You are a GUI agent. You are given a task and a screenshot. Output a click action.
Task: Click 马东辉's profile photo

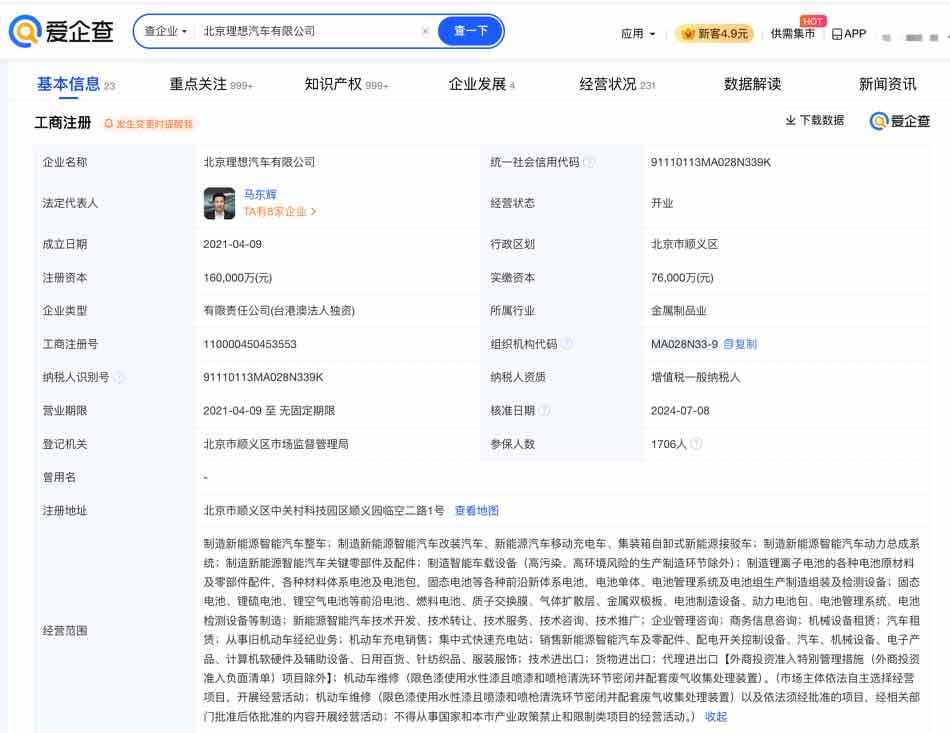click(219, 203)
